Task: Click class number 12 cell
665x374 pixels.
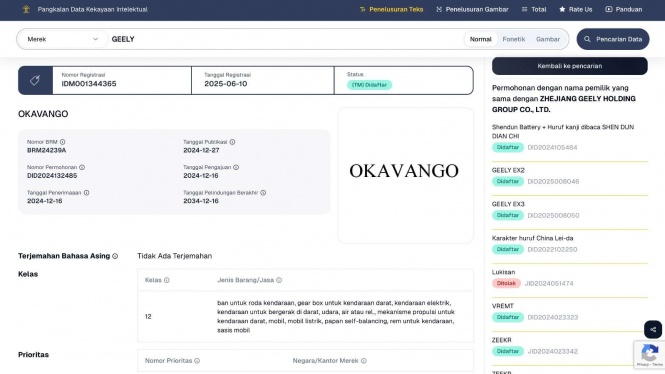Action: point(148,316)
